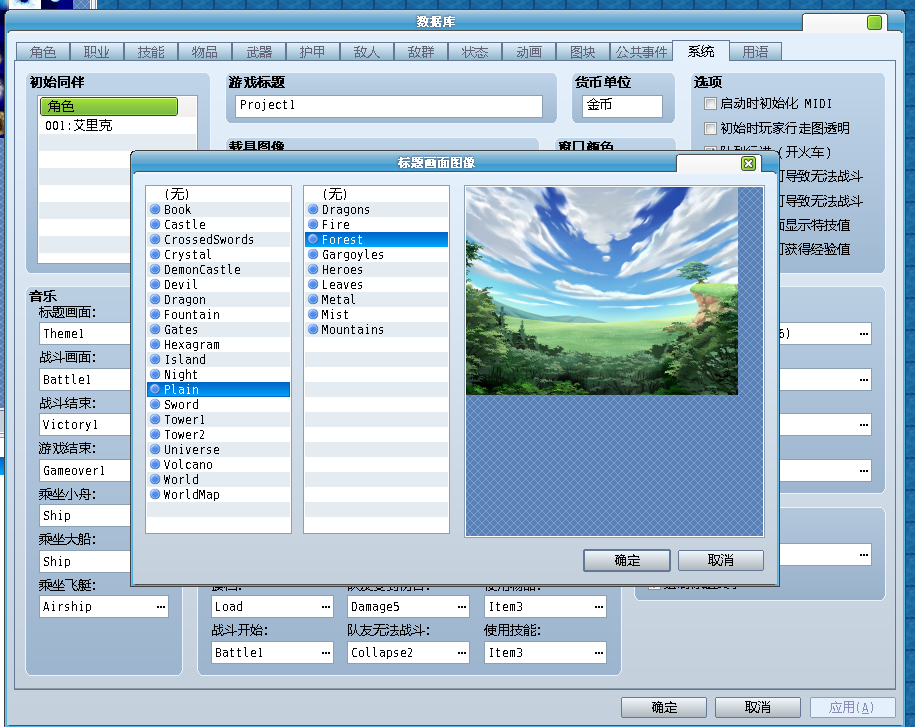The image size is (915, 727).
Task: Select the WorldMap image entry
Action: [x=218, y=495]
